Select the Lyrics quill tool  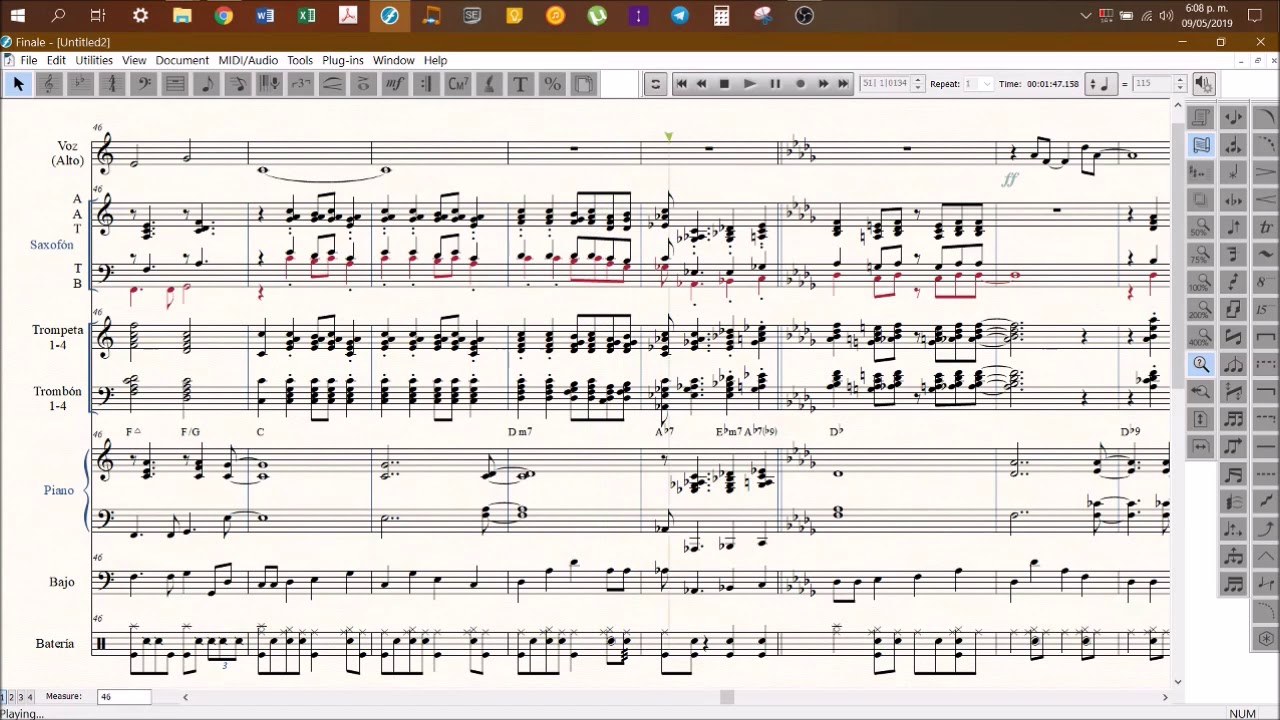click(489, 84)
